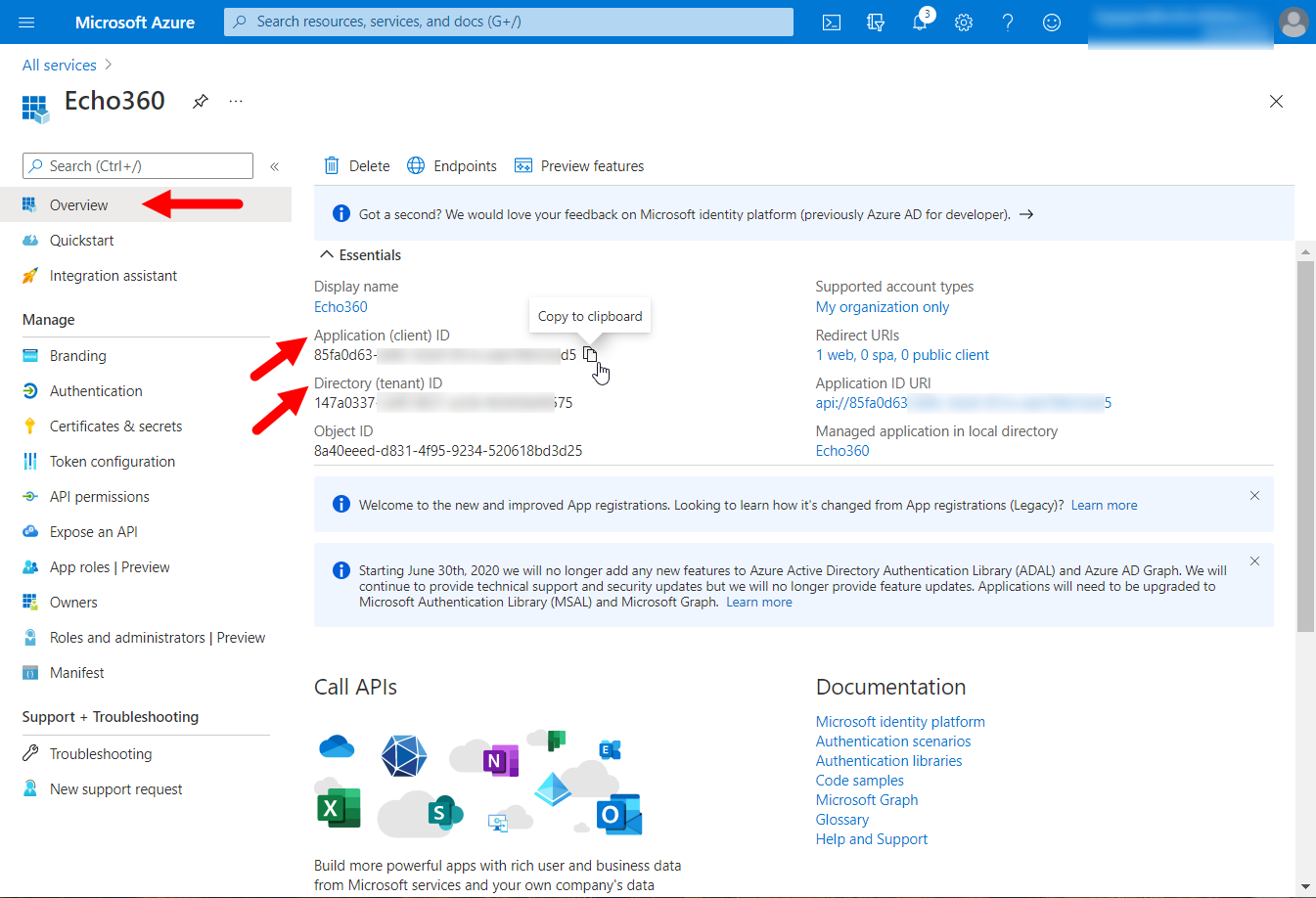Viewport: 1316px width, 898px height.
Task: Click the vertical scrollbar thumb
Action: [1305, 447]
